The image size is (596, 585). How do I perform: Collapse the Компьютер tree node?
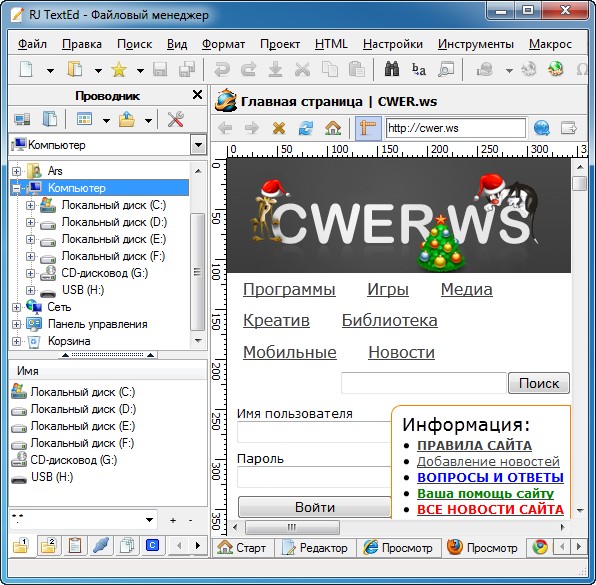point(16,188)
